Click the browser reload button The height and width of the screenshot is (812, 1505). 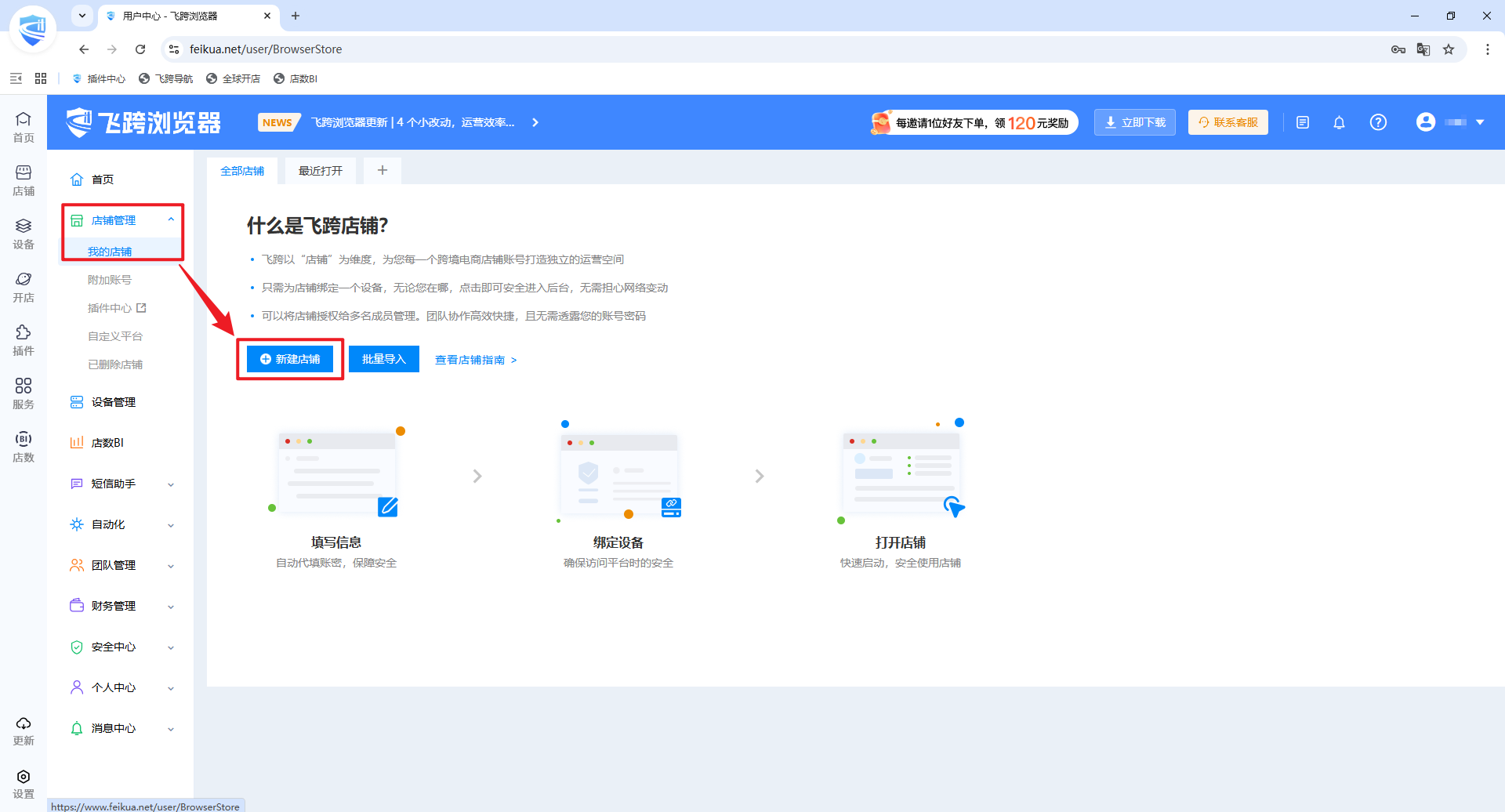[x=140, y=49]
